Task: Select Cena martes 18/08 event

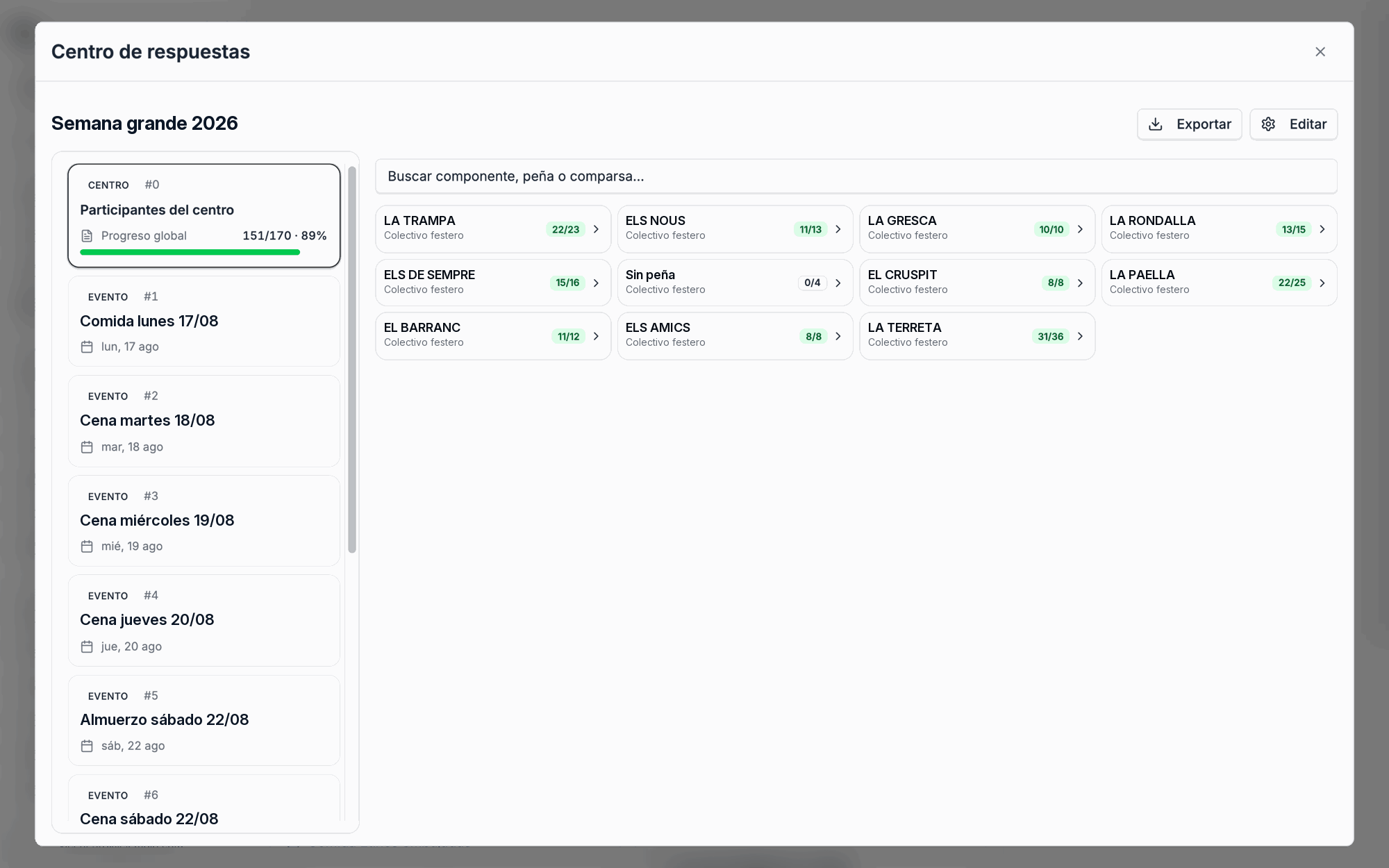Action: click(204, 421)
